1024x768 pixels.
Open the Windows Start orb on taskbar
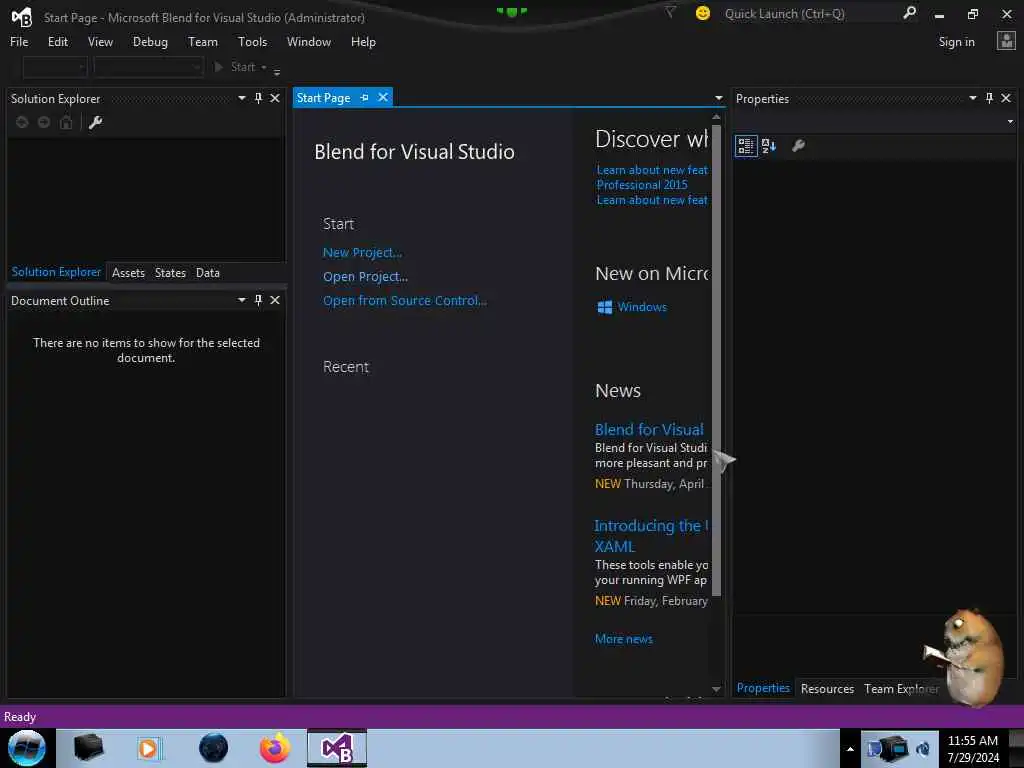[x=27, y=748]
